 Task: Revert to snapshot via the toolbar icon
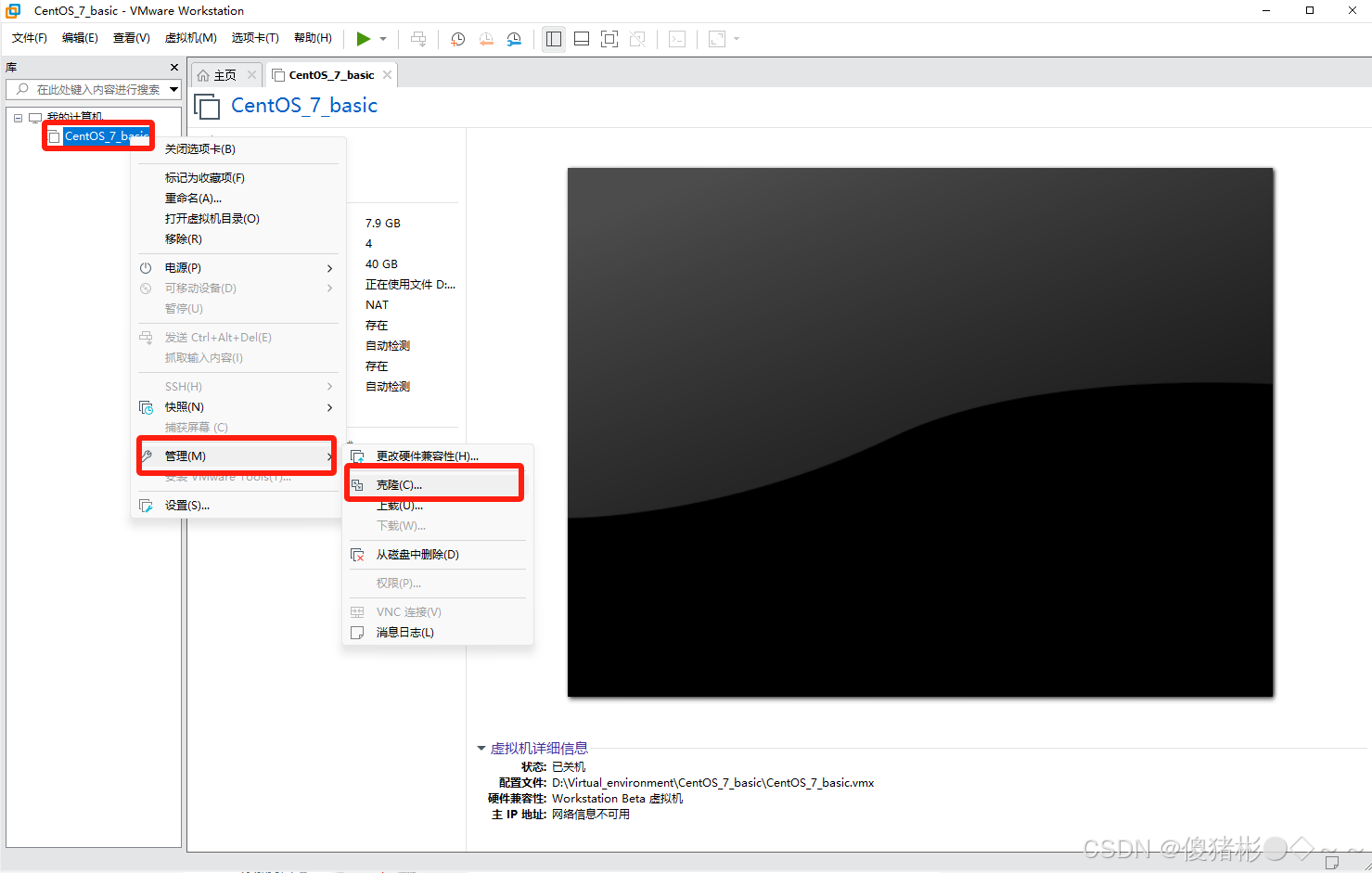[486, 39]
